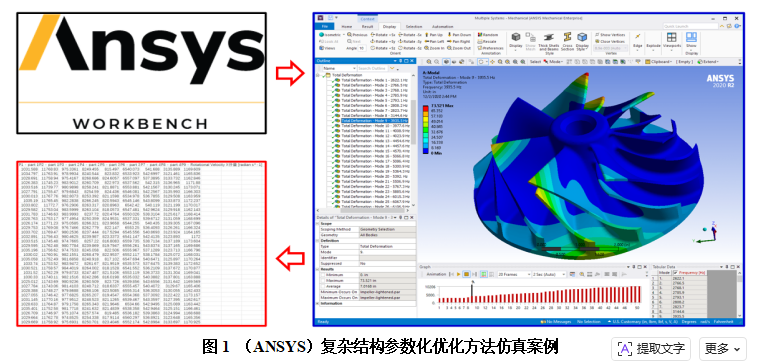
Task: Click the Pan Right icon
Action: pyautogui.click(x=450, y=42)
